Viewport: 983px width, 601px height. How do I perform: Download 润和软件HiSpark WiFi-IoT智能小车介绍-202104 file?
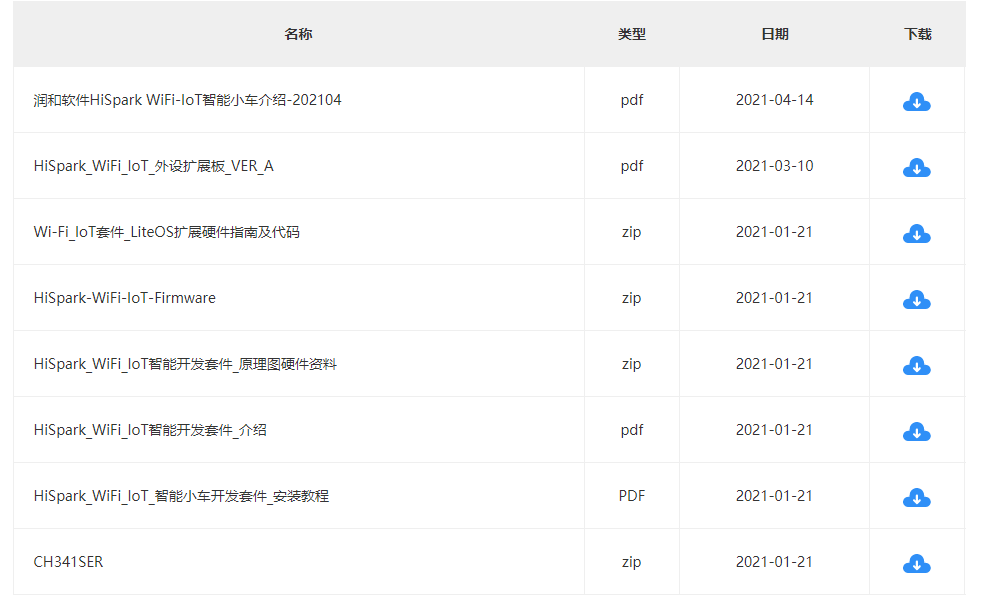coord(916,102)
